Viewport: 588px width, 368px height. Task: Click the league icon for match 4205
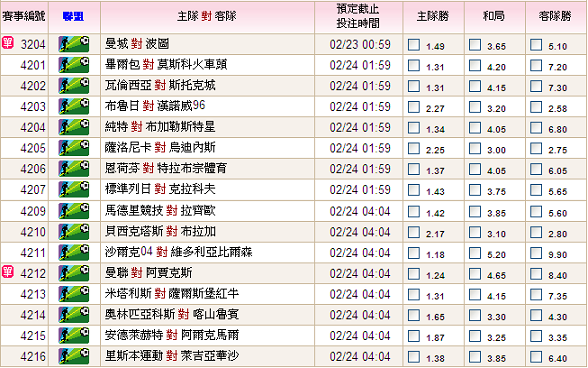(74, 148)
